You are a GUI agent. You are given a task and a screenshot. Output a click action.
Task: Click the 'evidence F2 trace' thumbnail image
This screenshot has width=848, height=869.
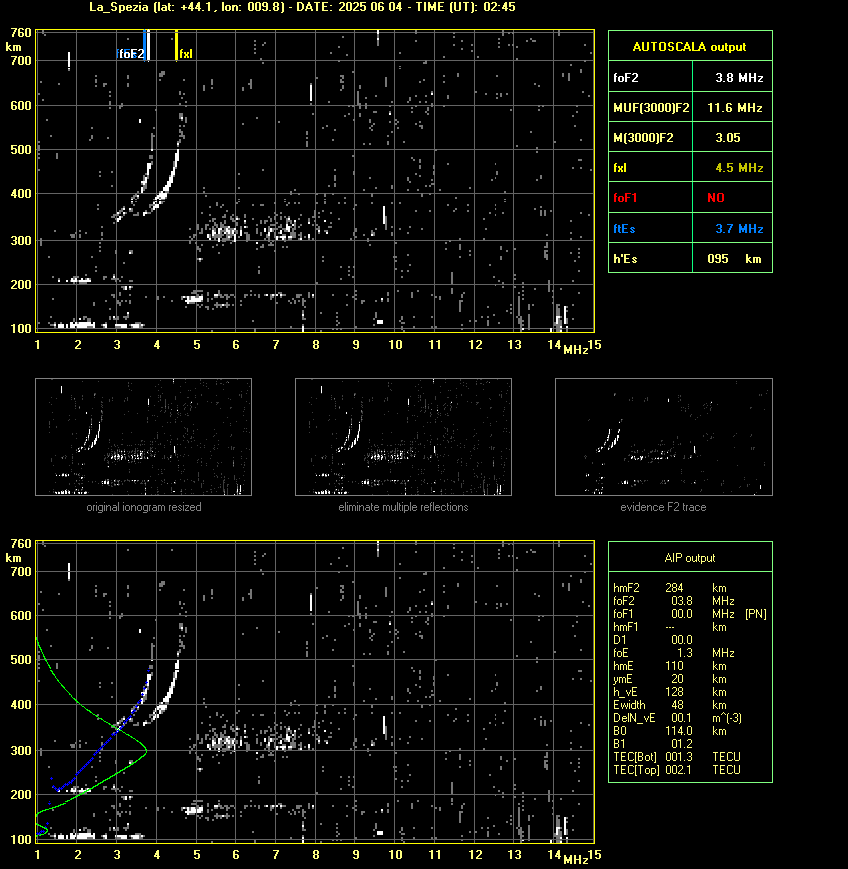point(664,437)
